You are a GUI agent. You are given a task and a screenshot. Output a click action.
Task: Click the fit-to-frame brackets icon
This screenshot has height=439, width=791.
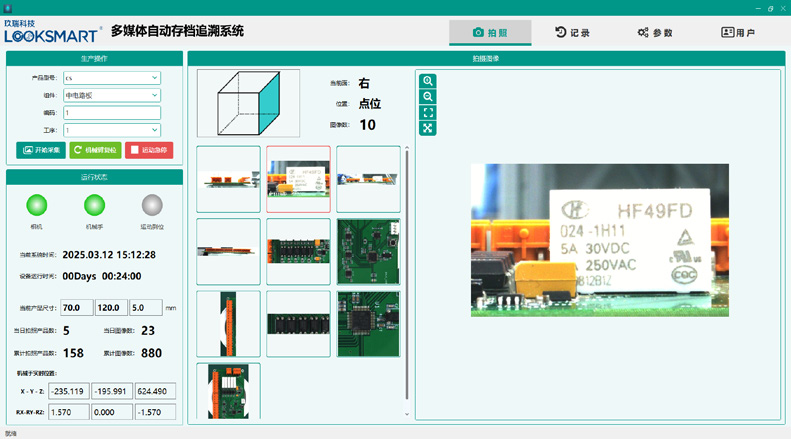click(x=428, y=113)
